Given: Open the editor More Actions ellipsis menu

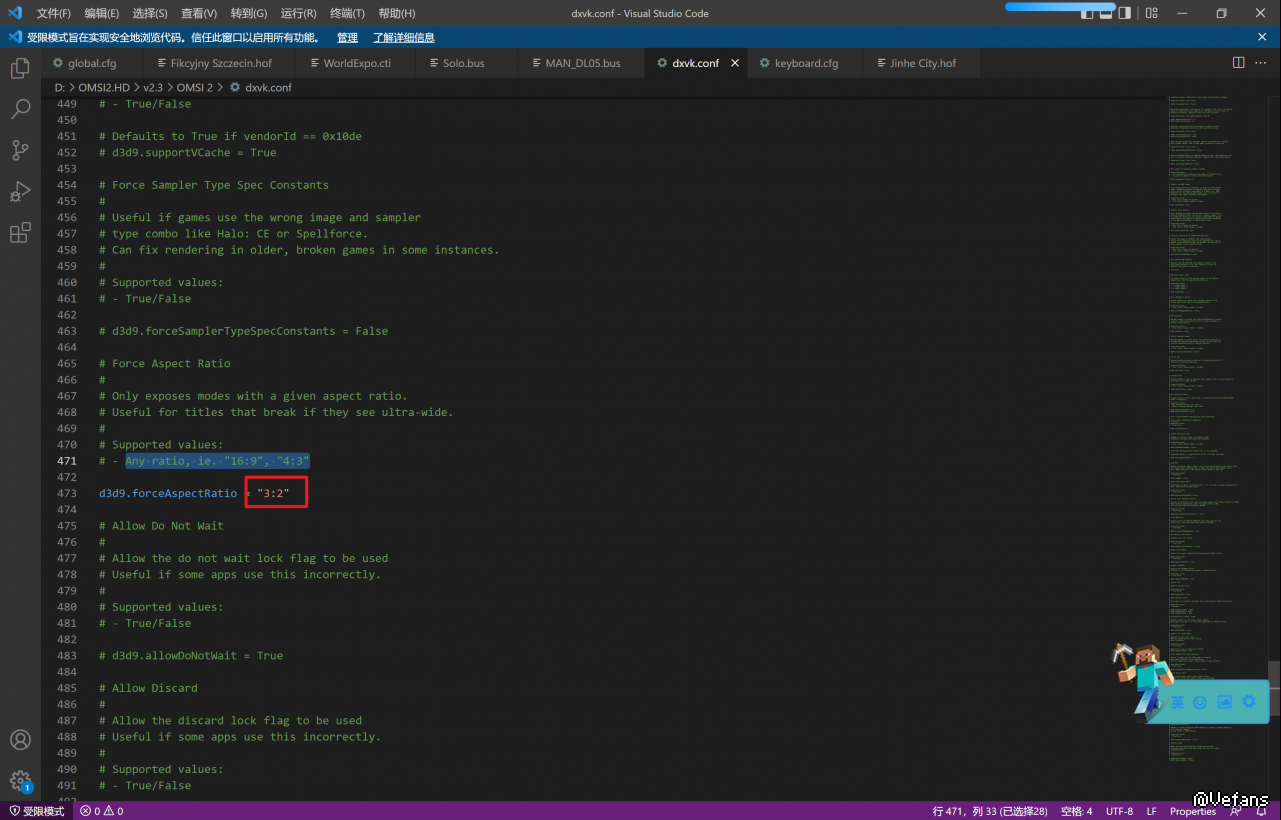Looking at the screenshot, I should tap(1260, 62).
